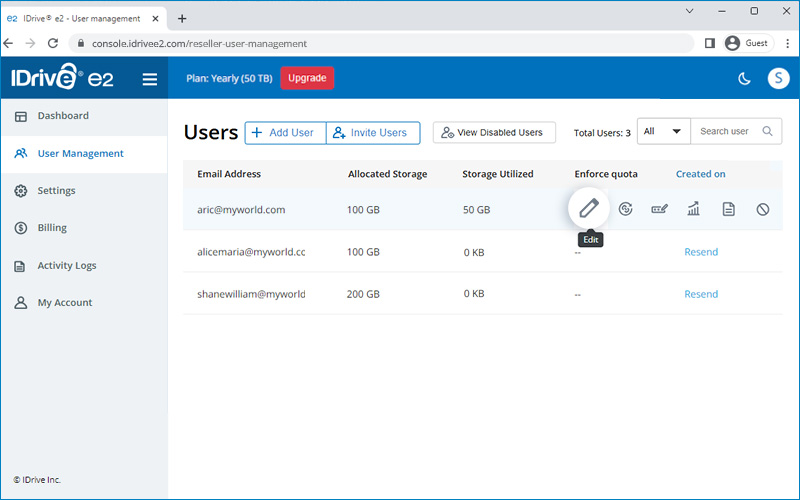
Task: Click View Disabled Users button
Action: [494, 133]
